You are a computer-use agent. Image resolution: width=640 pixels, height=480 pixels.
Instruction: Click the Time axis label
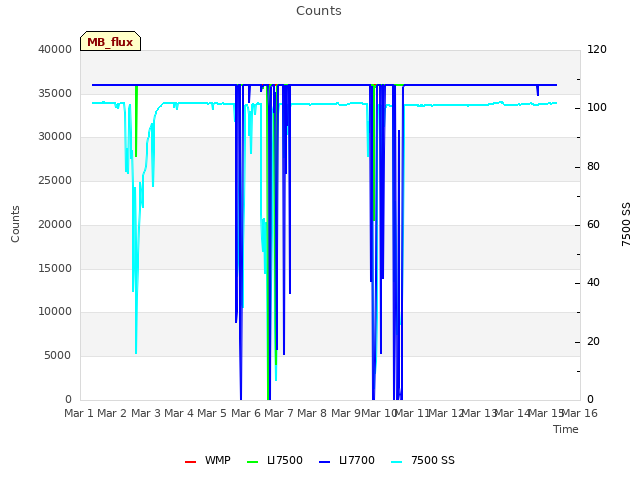pyautogui.click(x=566, y=429)
